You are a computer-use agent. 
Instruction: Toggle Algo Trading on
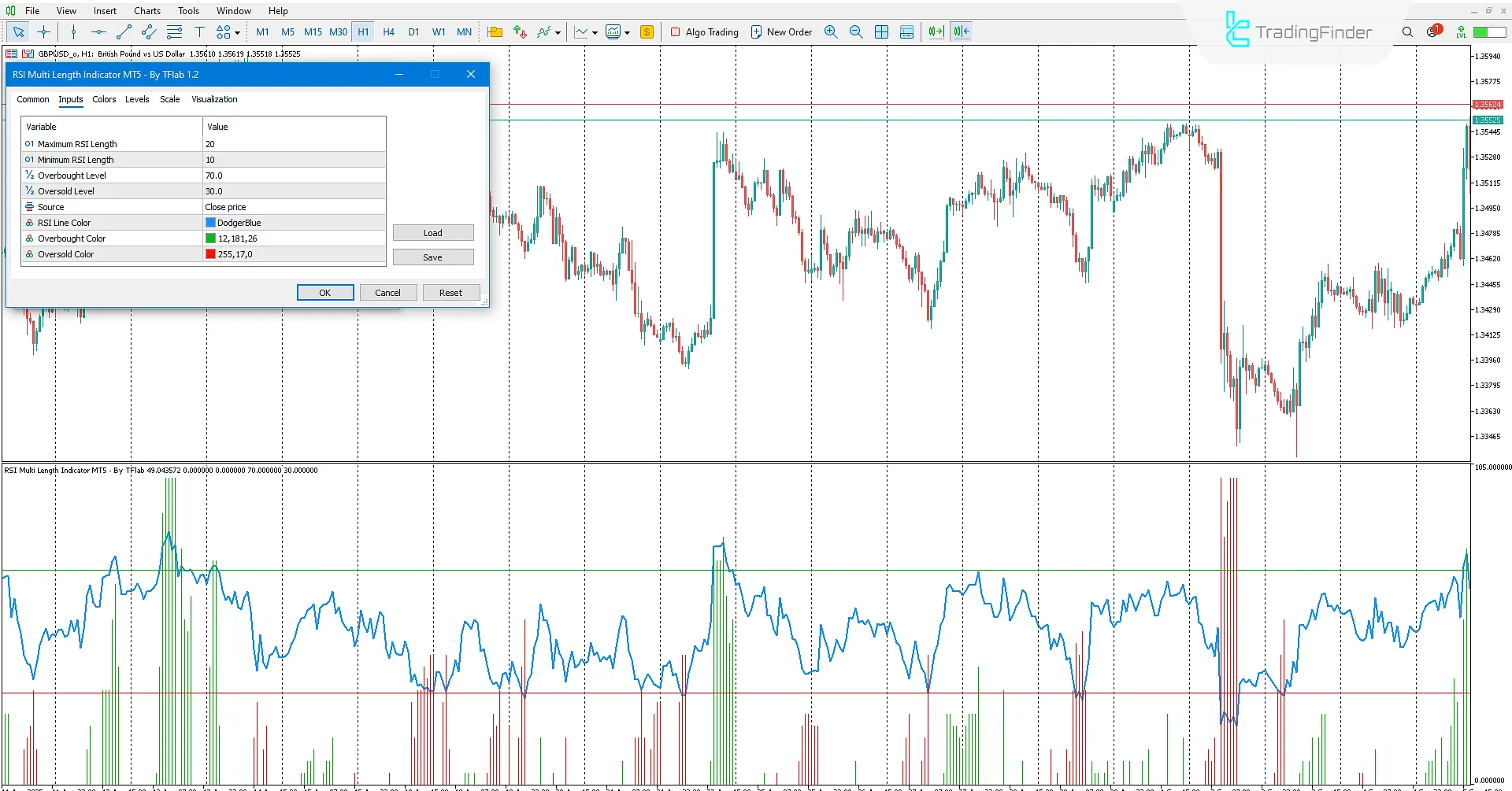click(x=704, y=32)
